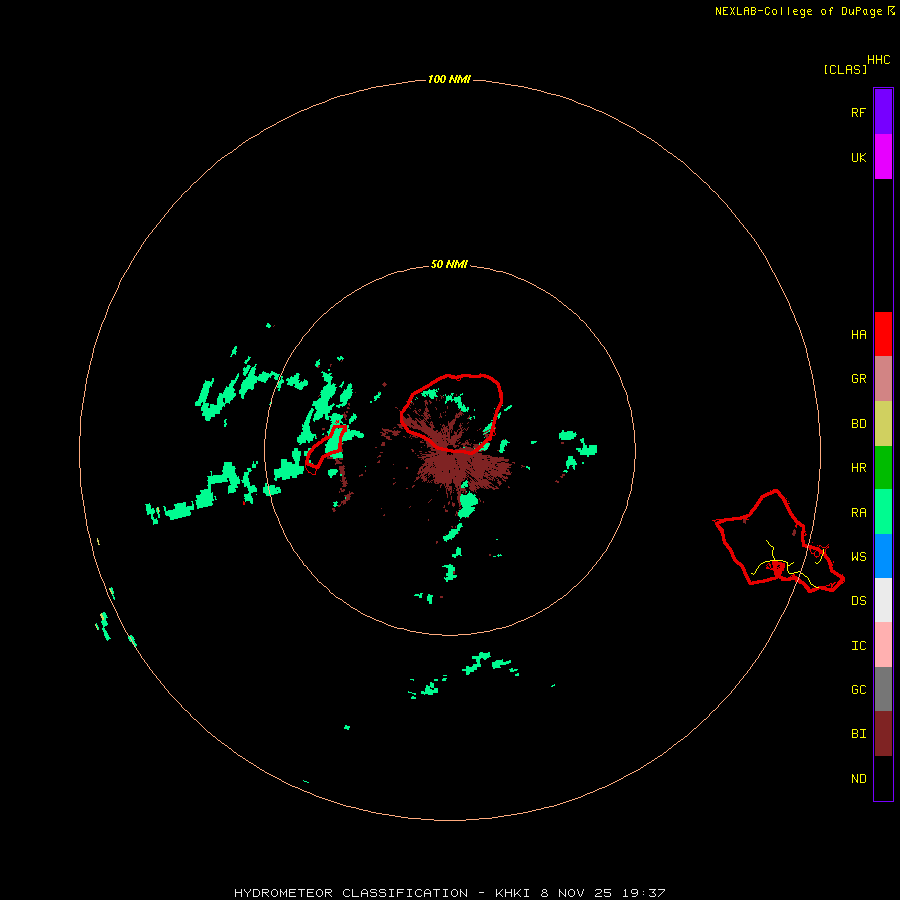This screenshot has width=900, height=900.
Task: Select the GR pink legend swatch
Action: [883, 379]
